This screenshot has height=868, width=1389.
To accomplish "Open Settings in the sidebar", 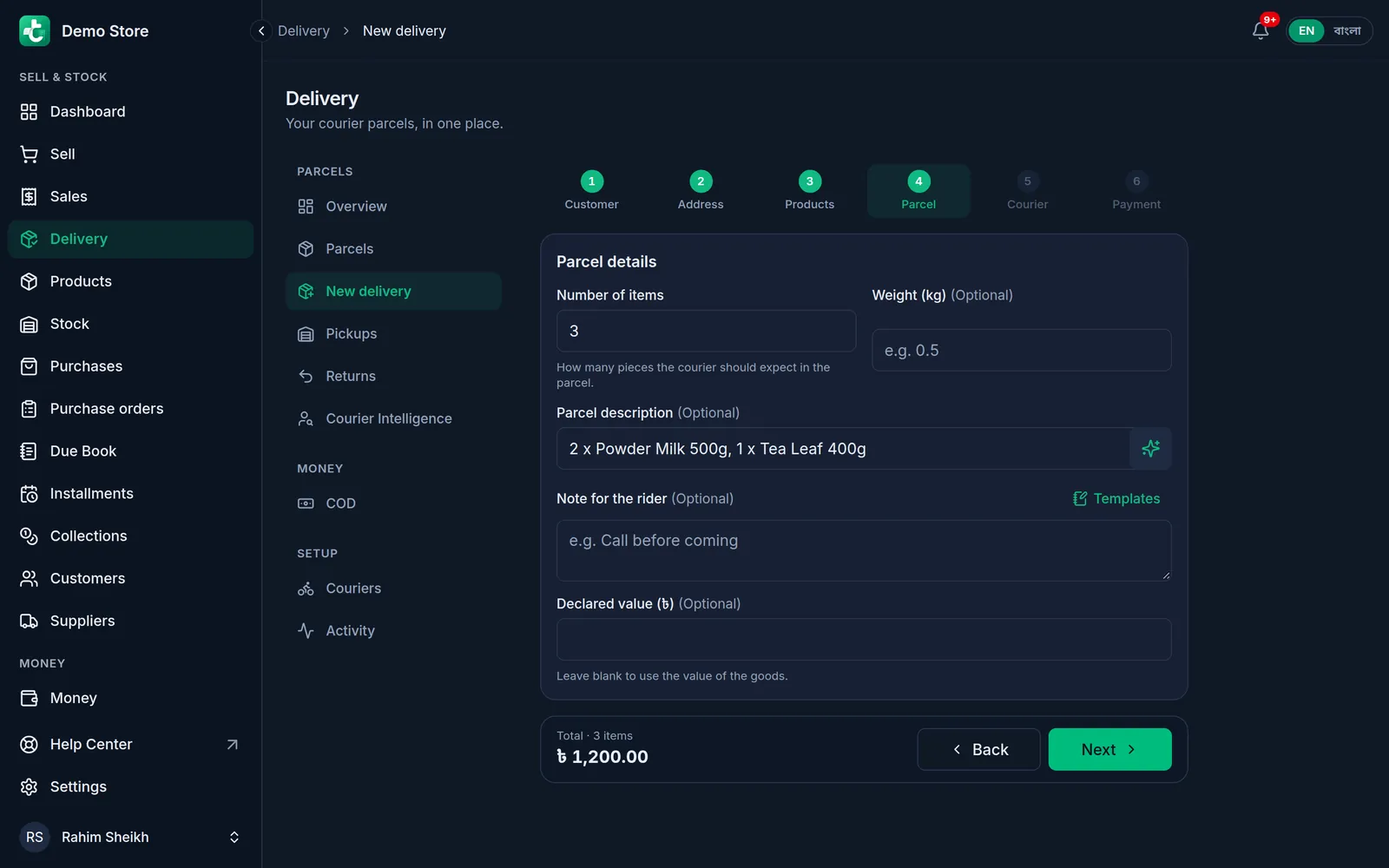I will click(x=130, y=786).
